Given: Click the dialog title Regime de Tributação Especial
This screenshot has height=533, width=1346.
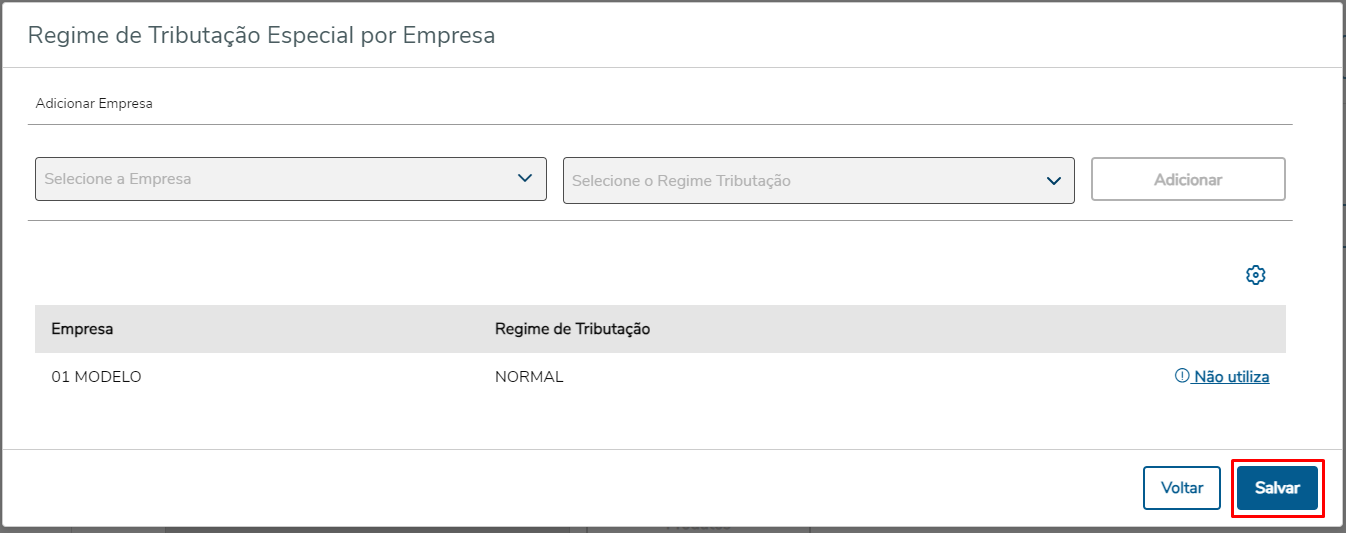Looking at the screenshot, I should coord(261,35).
